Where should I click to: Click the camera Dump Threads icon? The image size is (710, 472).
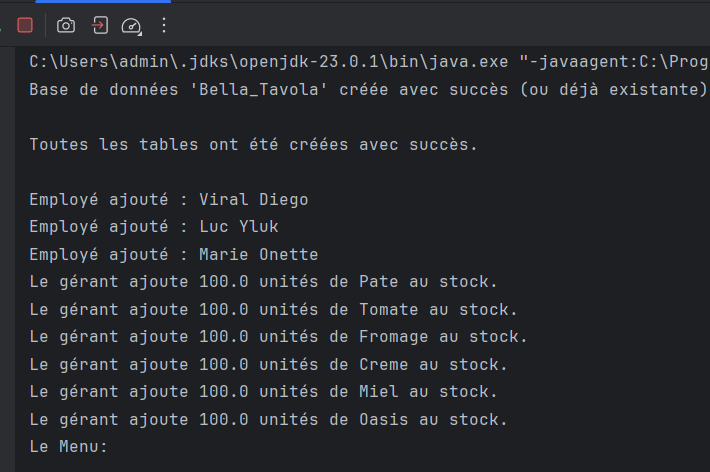click(66, 25)
